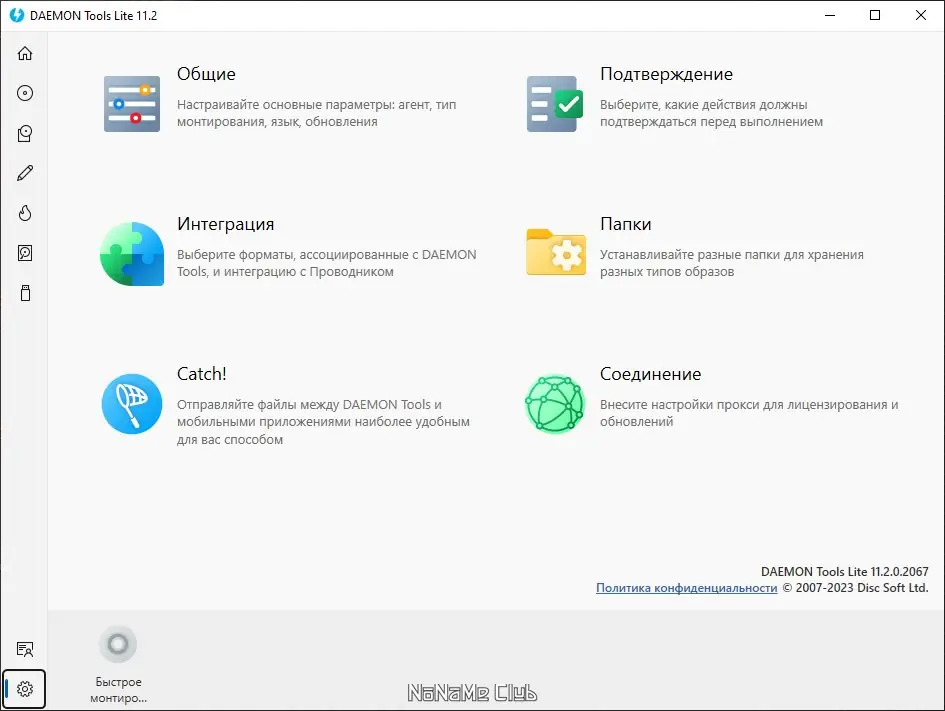Click the Общие sliders icon
The width and height of the screenshot is (945, 711).
click(x=132, y=104)
